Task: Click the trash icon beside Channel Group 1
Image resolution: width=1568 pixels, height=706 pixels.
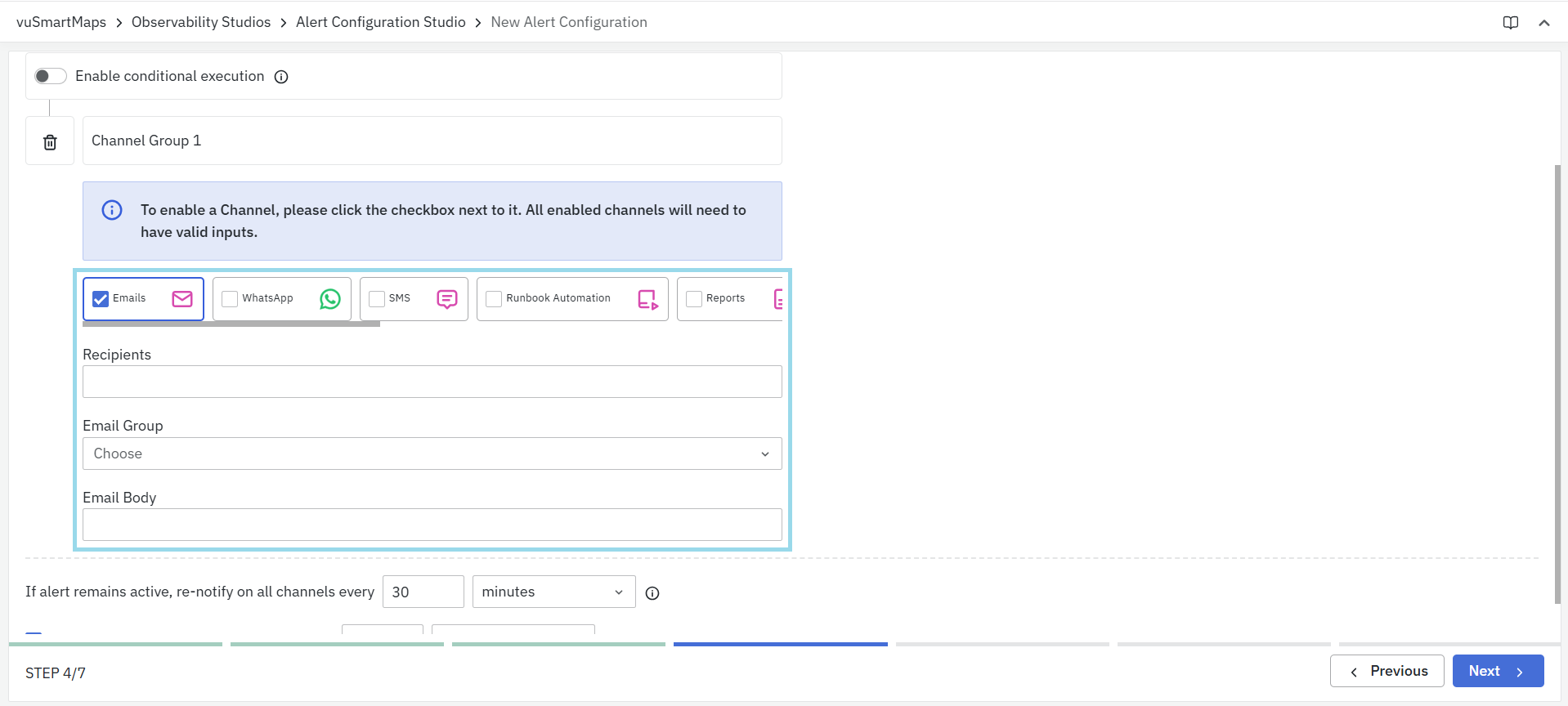Action: coord(50,142)
